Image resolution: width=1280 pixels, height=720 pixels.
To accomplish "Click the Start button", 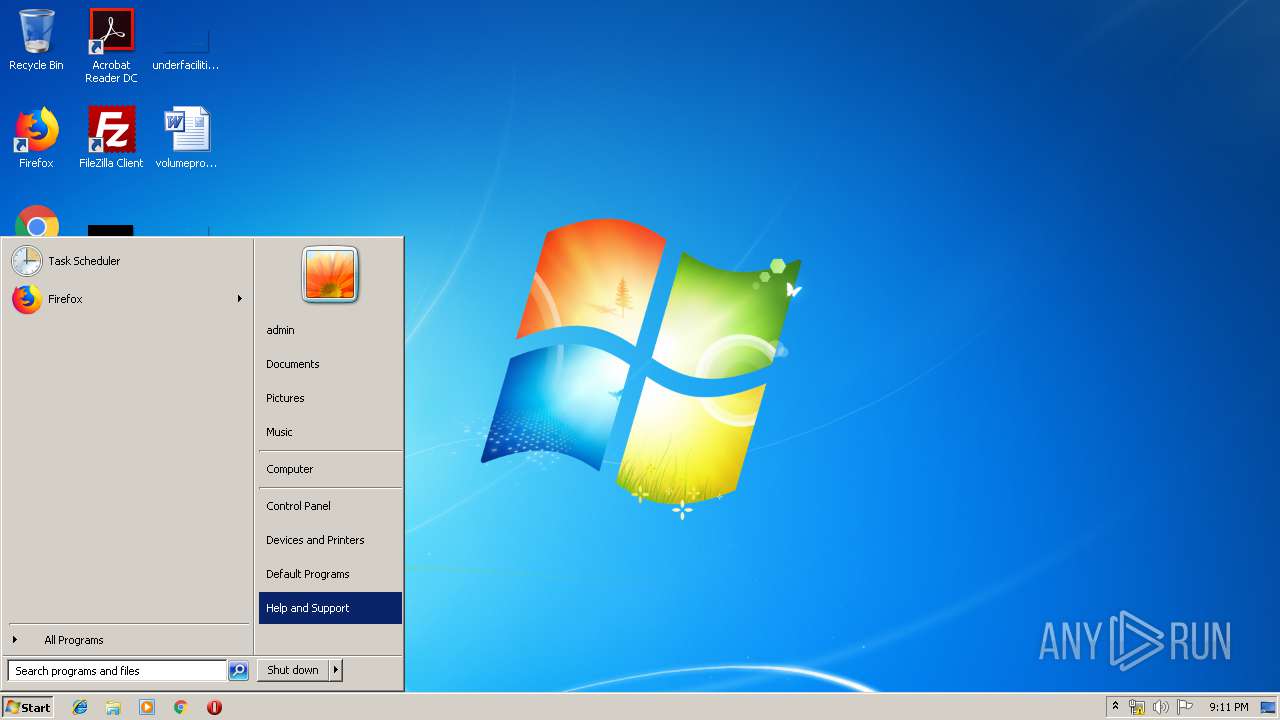I will [x=28, y=707].
